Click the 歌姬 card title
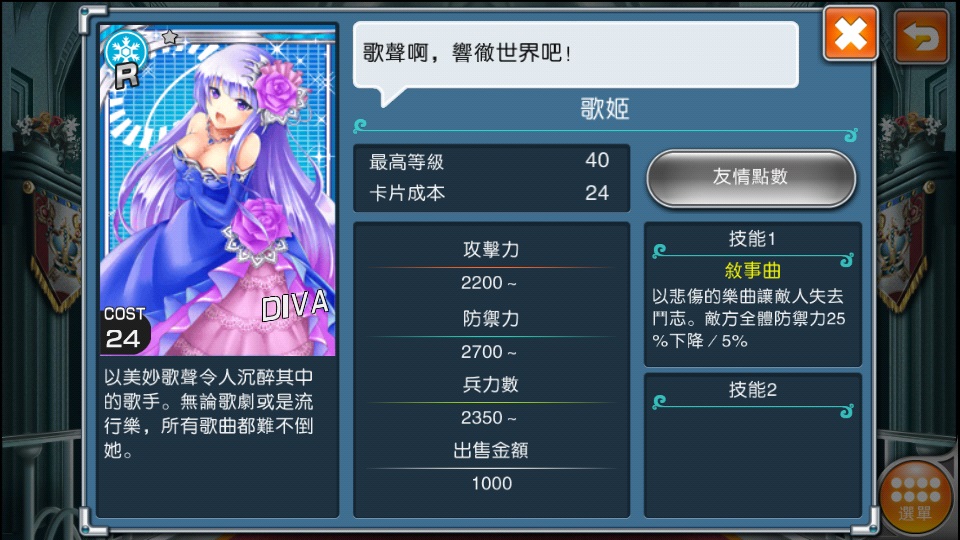Screen dimensions: 960x540 [x=605, y=109]
